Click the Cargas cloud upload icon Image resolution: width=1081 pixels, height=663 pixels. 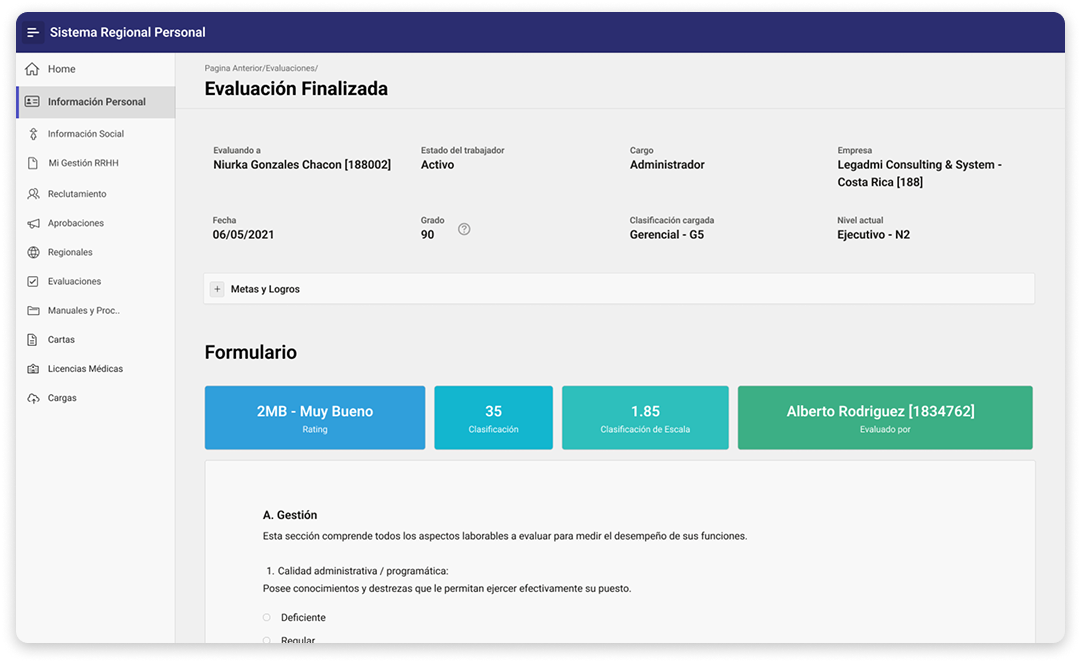[x=33, y=398]
